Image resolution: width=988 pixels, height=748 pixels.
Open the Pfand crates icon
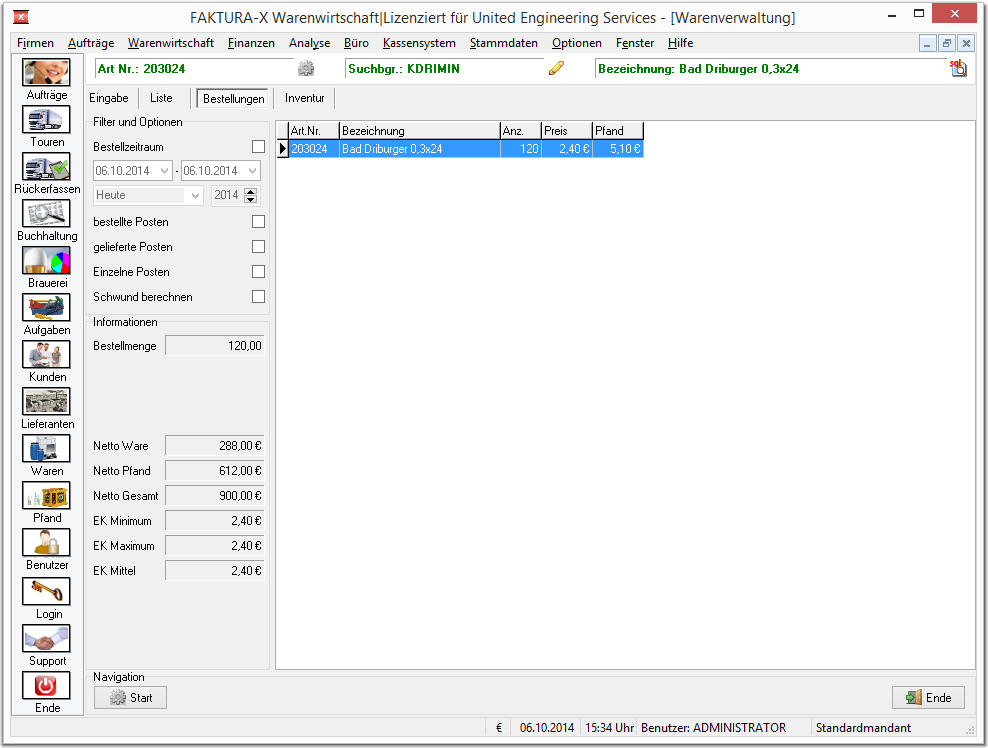pyautogui.click(x=47, y=495)
